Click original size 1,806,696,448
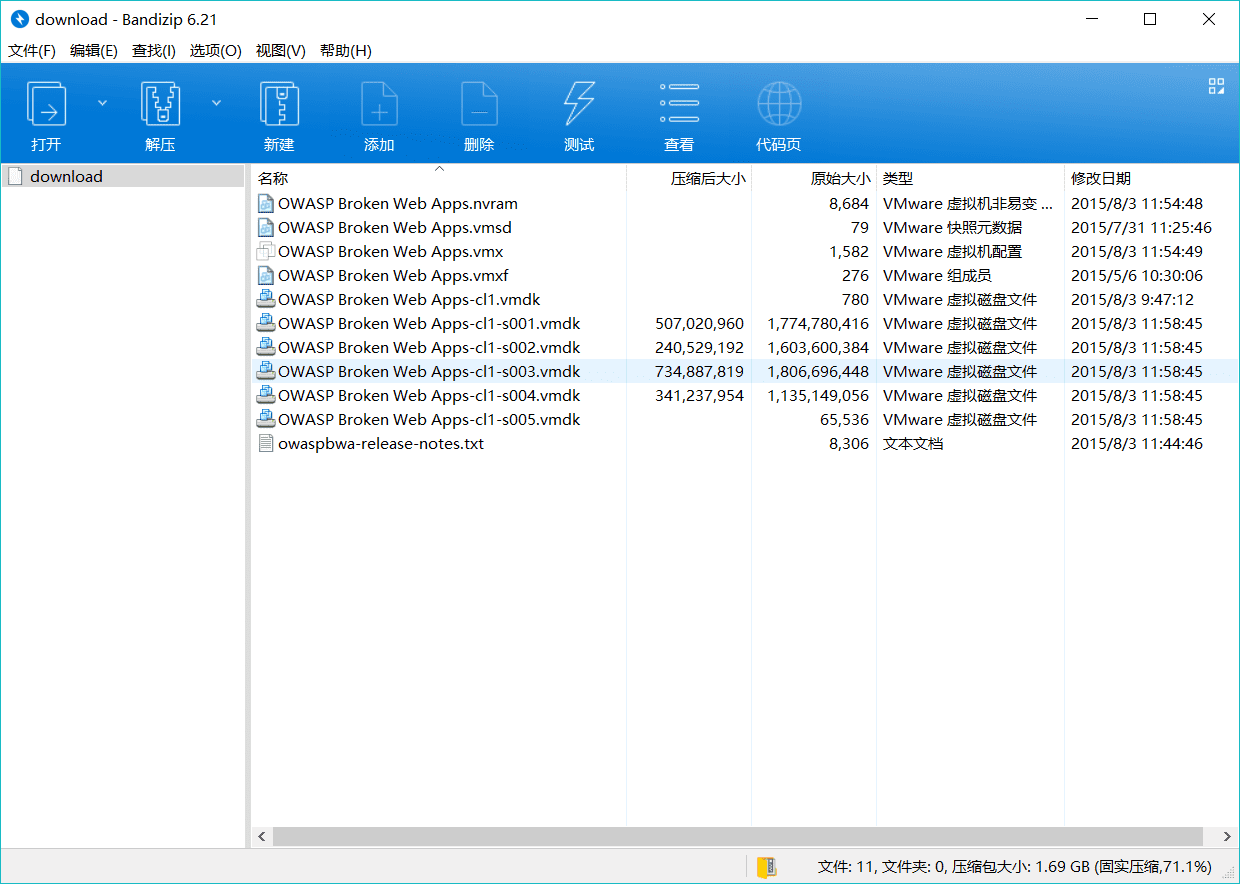 [x=818, y=371]
